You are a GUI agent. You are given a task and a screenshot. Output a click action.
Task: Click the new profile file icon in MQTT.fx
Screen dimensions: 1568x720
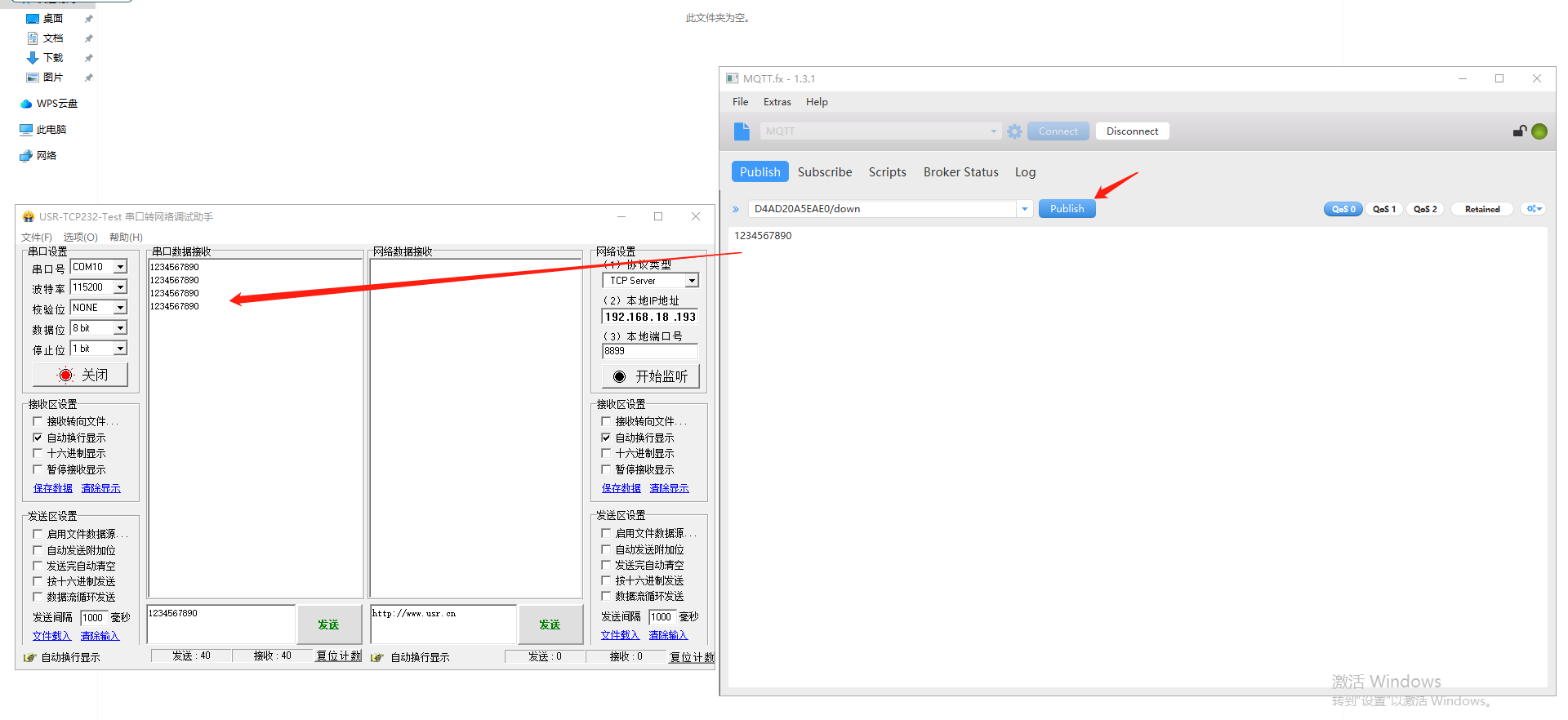[x=742, y=131]
